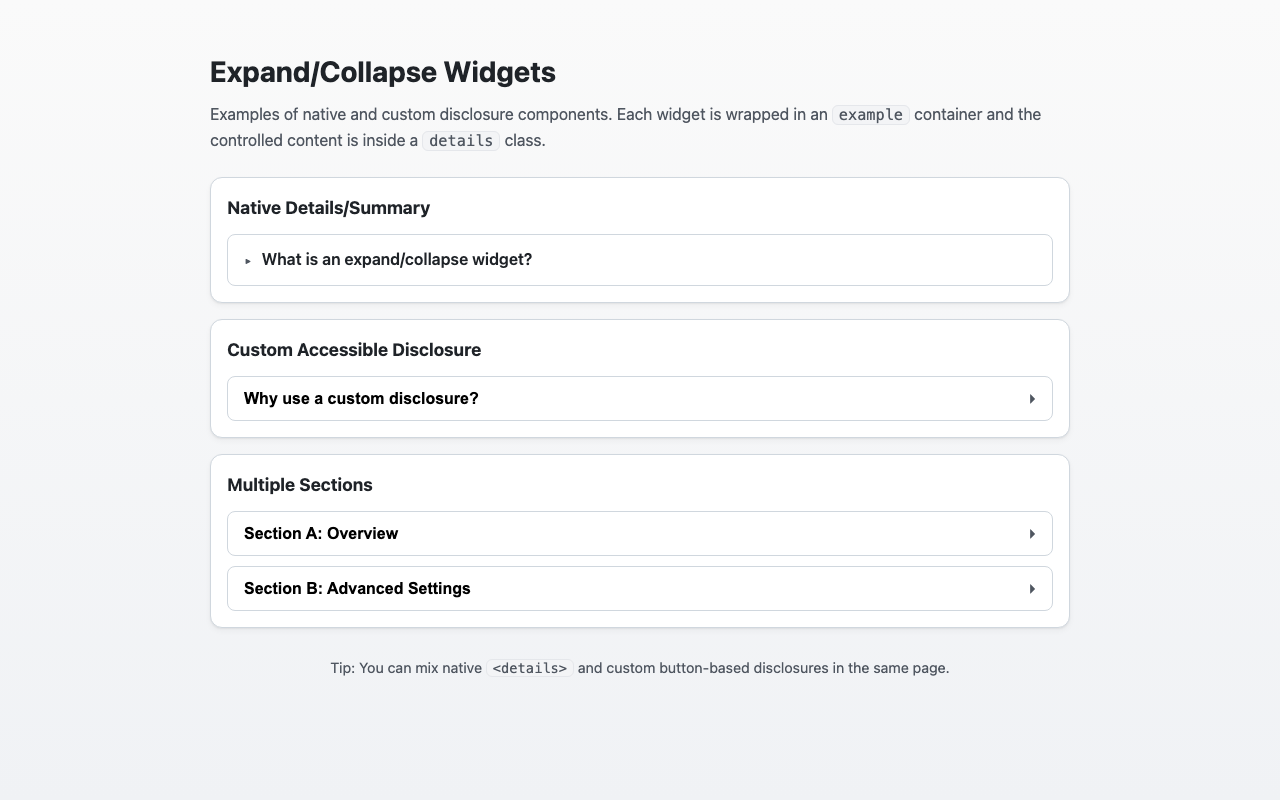This screenshot has height=800, width=1280.
Task: Click the <details> code snippet in the tip
Action: coord(529,668)
